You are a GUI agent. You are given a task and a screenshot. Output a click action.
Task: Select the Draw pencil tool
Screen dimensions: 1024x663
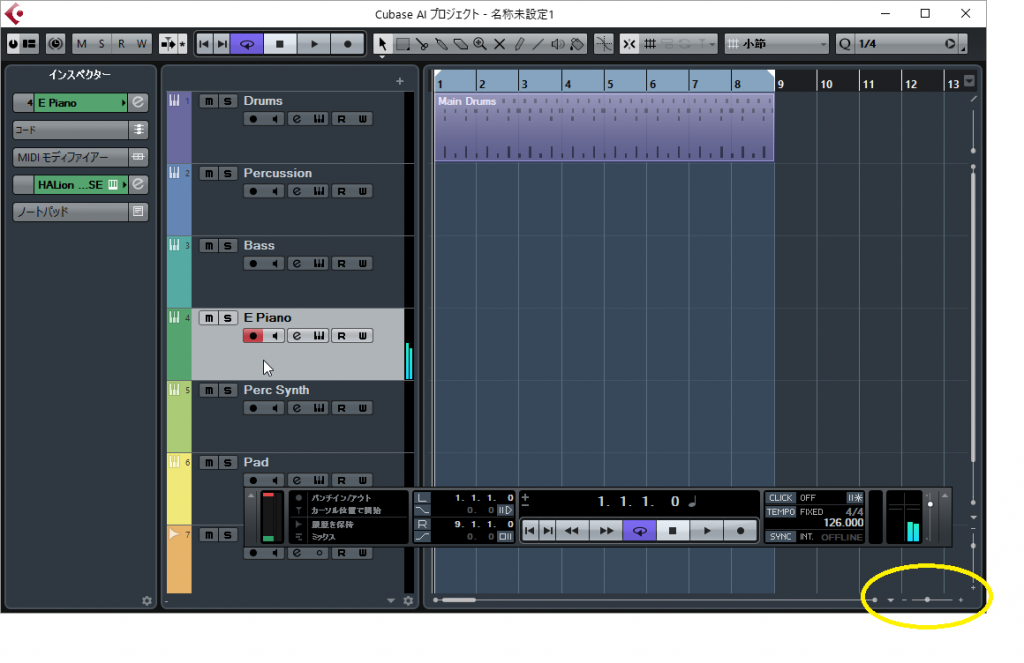(x=519, y=44)
